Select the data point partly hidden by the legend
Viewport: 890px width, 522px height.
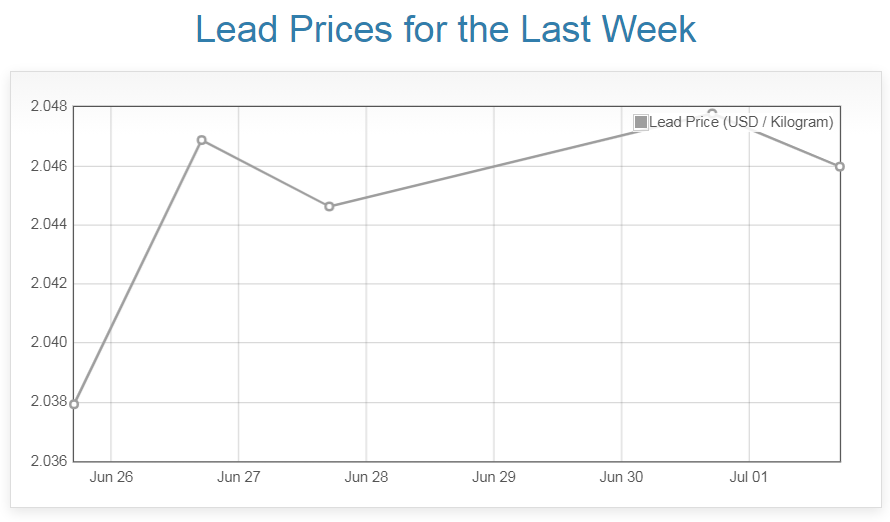tap(712, 112)
